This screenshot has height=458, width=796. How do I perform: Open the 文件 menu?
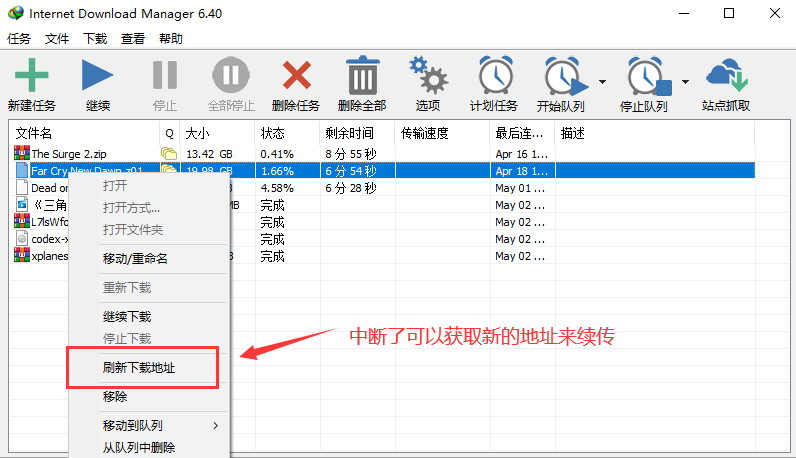pyautogui.click(x=57, y=39)
